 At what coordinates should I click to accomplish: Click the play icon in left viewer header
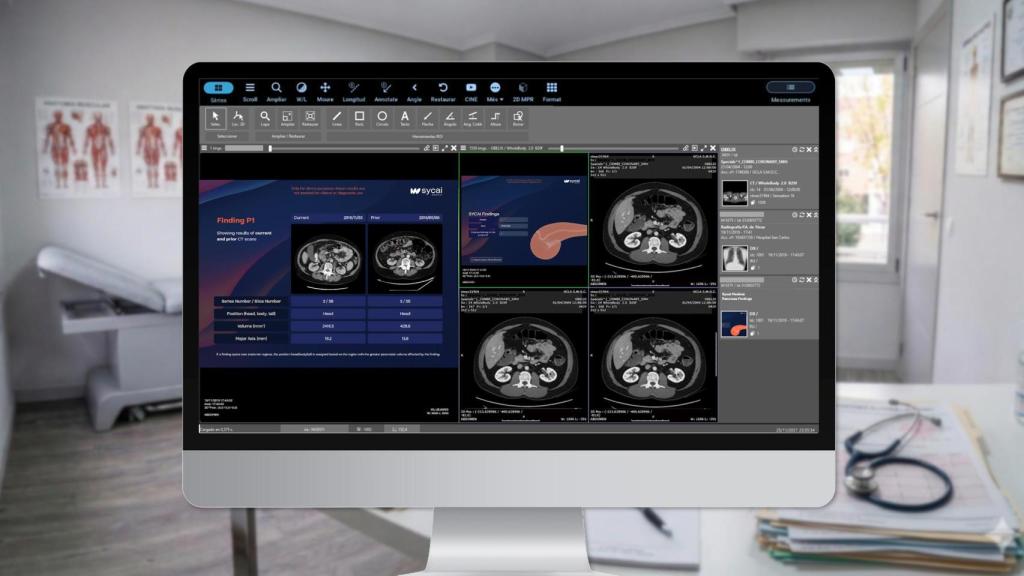[x=436, y=148]
